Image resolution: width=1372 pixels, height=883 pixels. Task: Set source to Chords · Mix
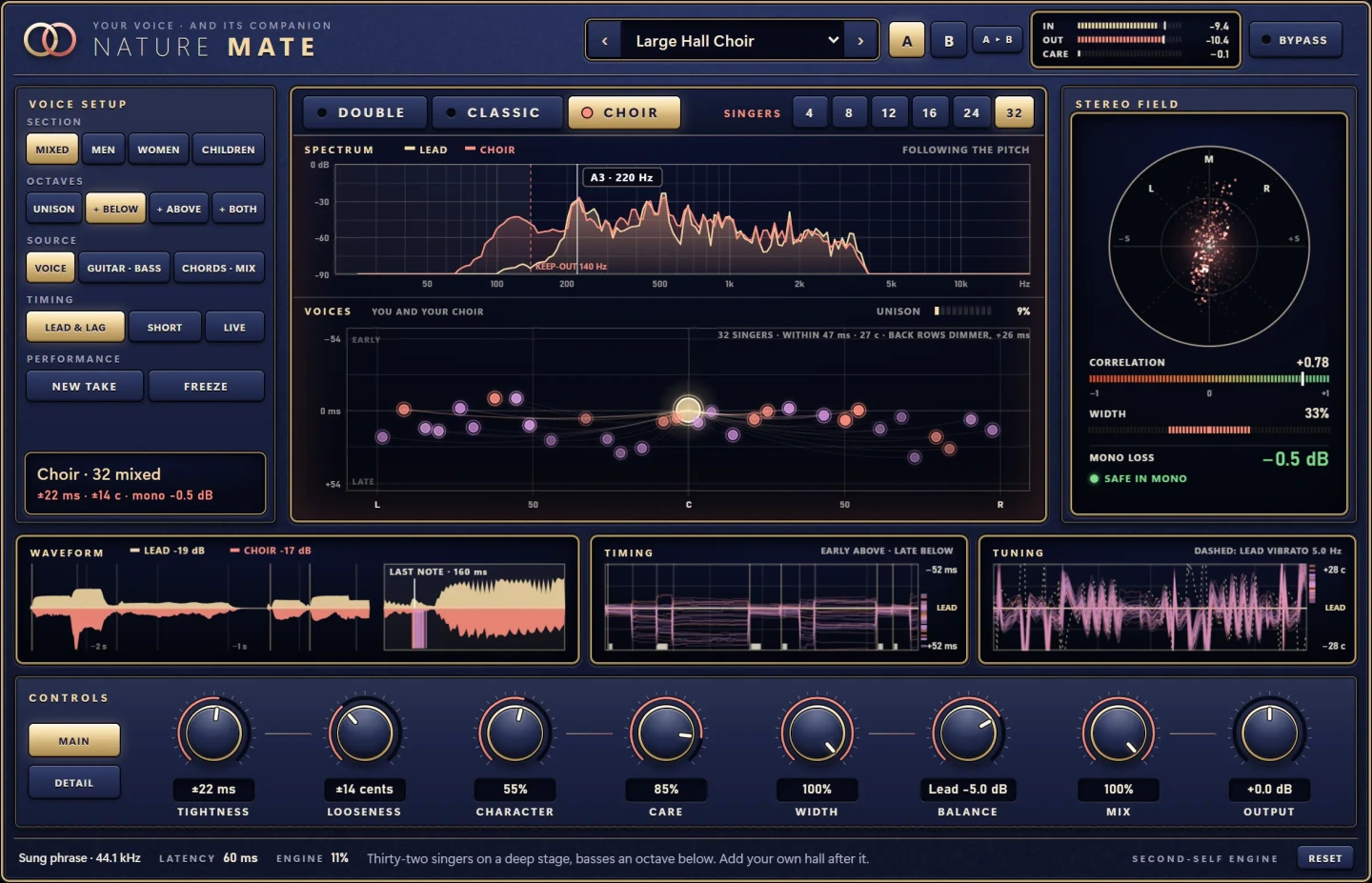coord(219,268)
